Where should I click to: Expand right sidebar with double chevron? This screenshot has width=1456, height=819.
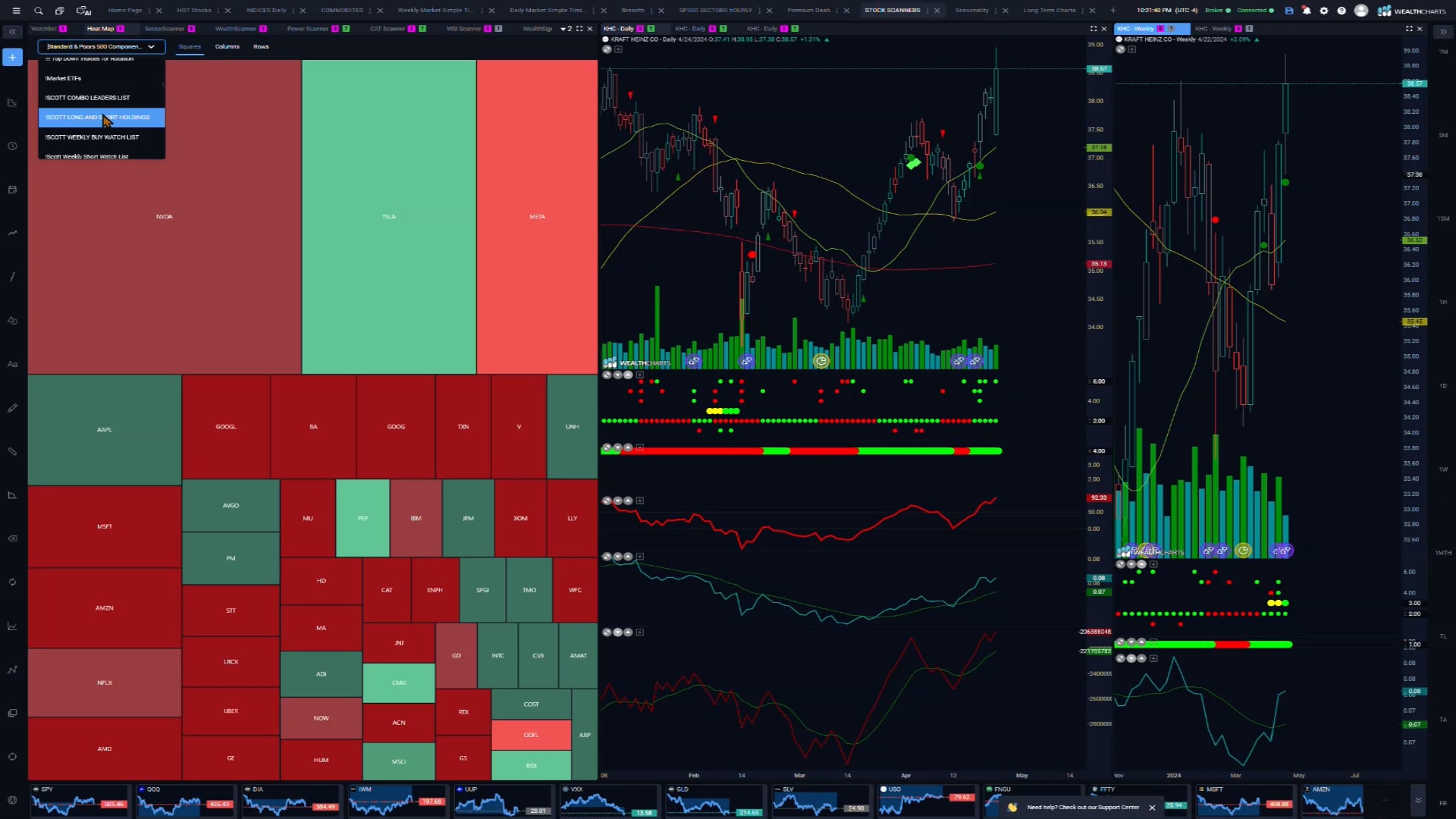[1443, 32]
